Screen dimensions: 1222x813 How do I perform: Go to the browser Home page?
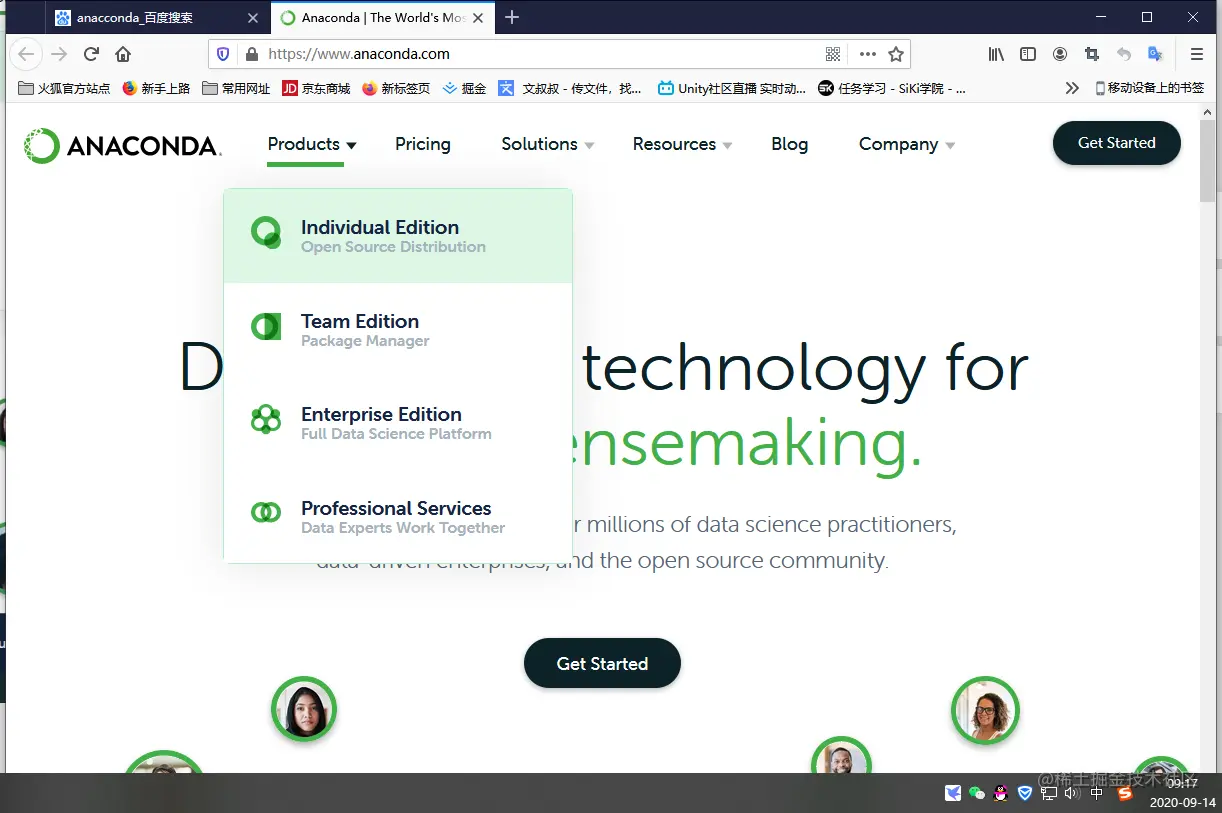pos(123,54)
